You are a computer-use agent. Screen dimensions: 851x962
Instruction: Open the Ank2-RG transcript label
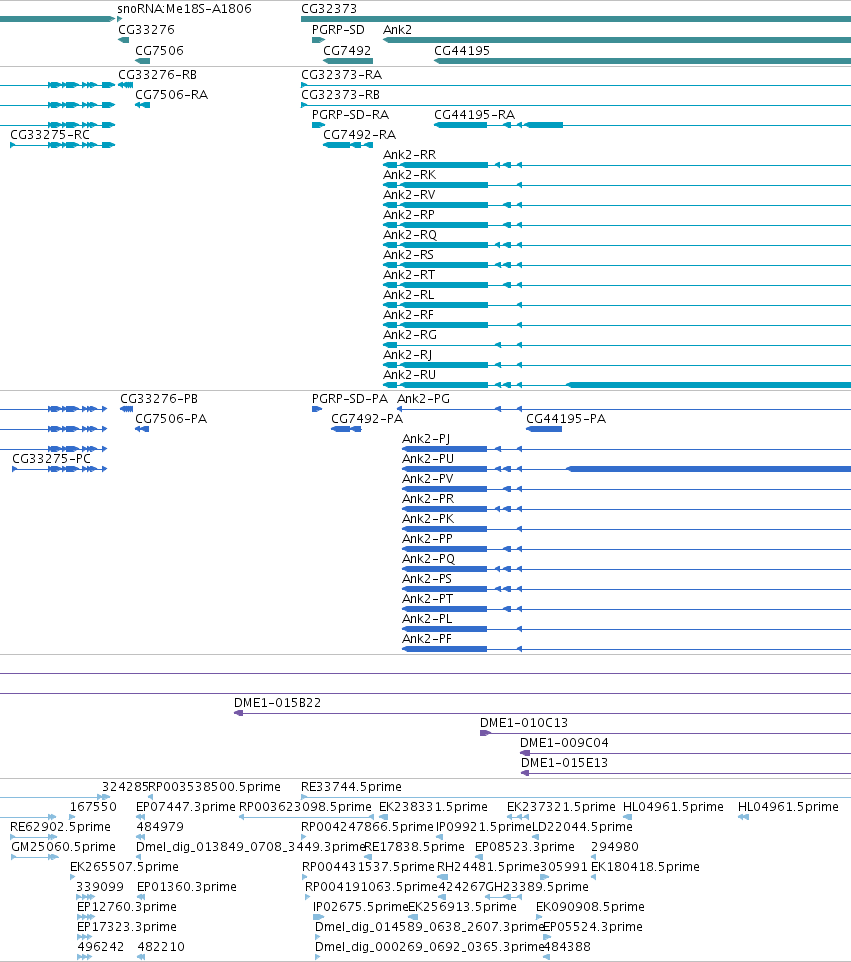click(x=410, y=335)
